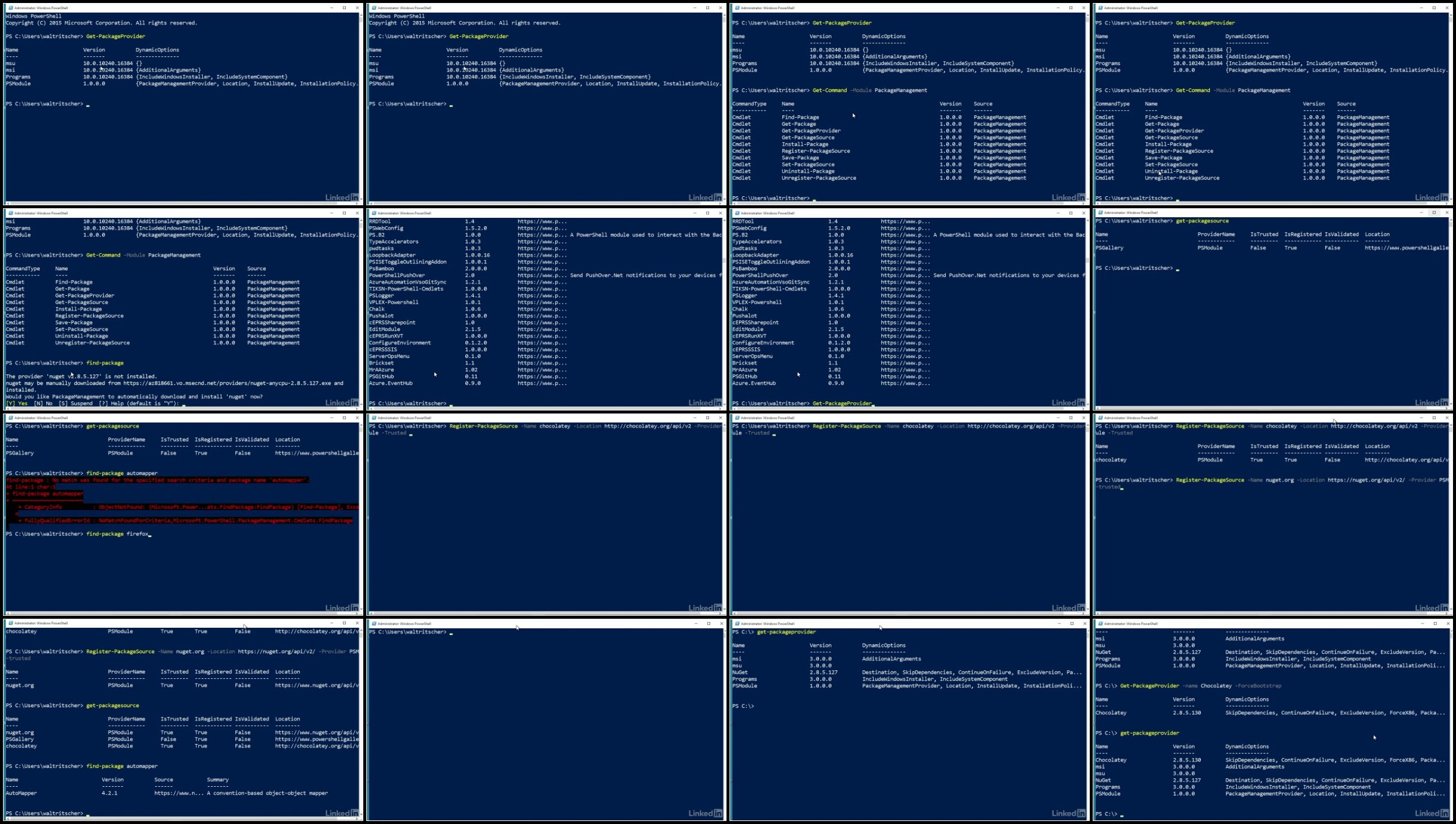Click the '[Y] Yes' option in the nuget prompt
1456x824 pixels.
pos(17,403)
